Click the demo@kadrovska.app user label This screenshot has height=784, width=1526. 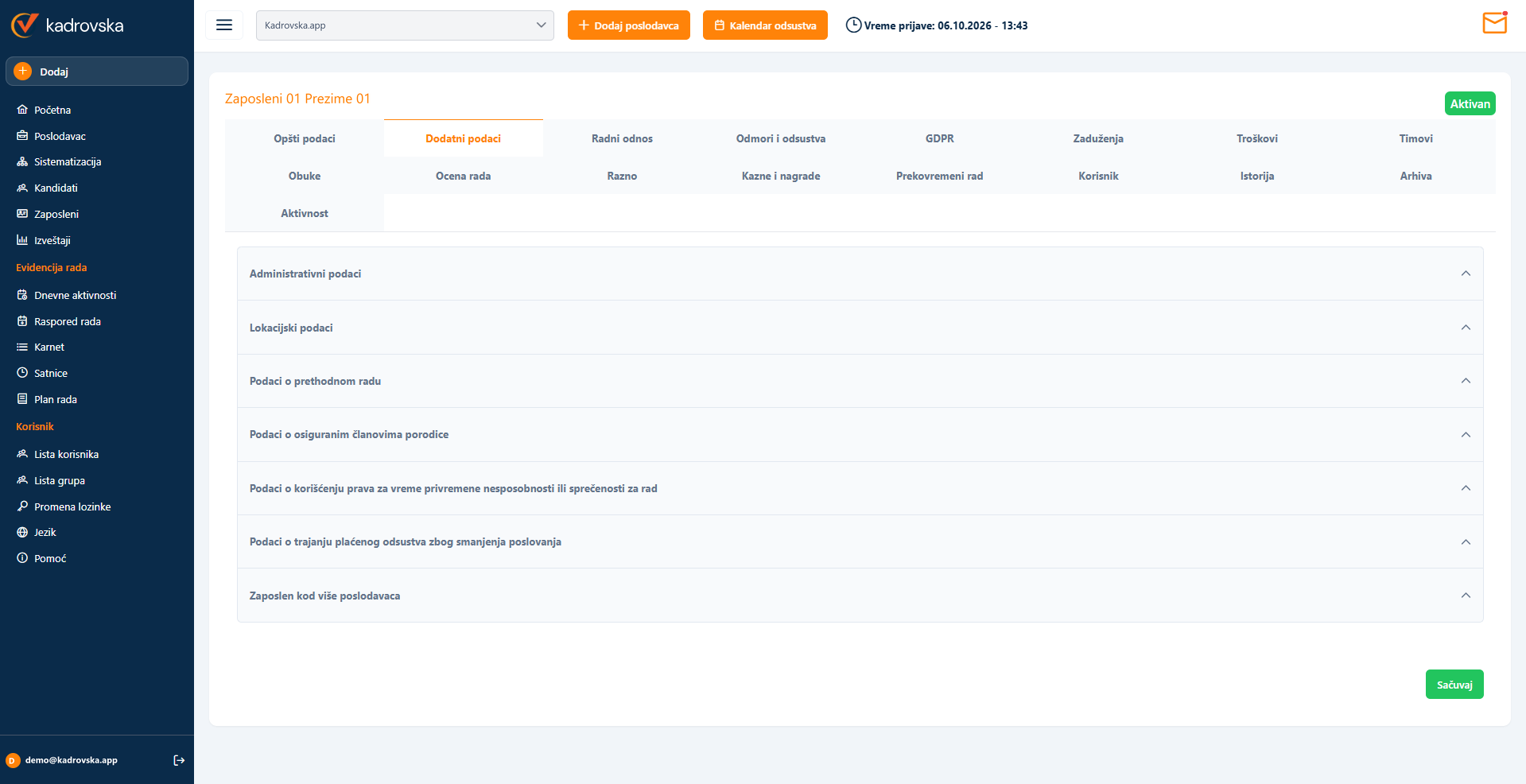71,760
